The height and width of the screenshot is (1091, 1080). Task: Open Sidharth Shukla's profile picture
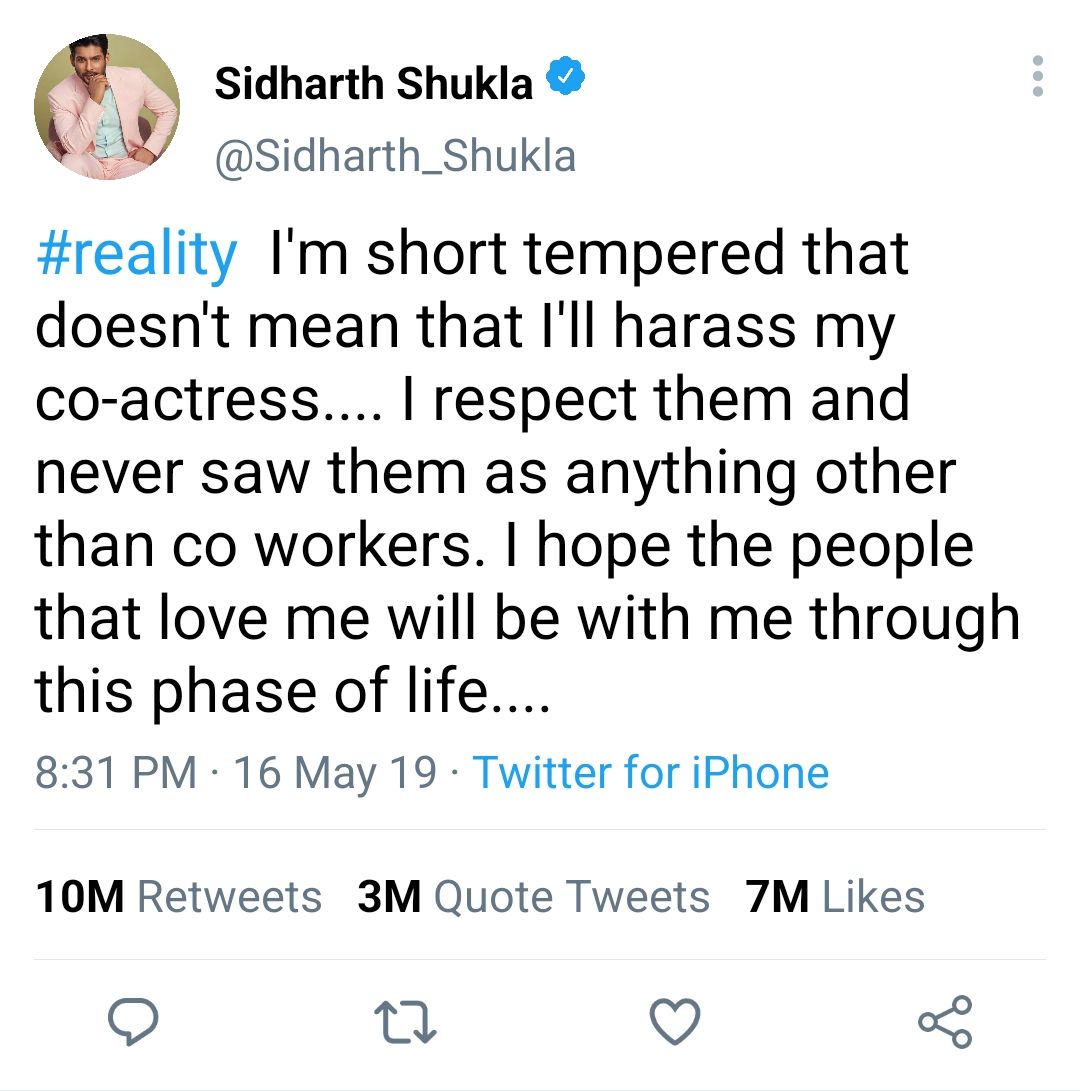click(106, 106)
